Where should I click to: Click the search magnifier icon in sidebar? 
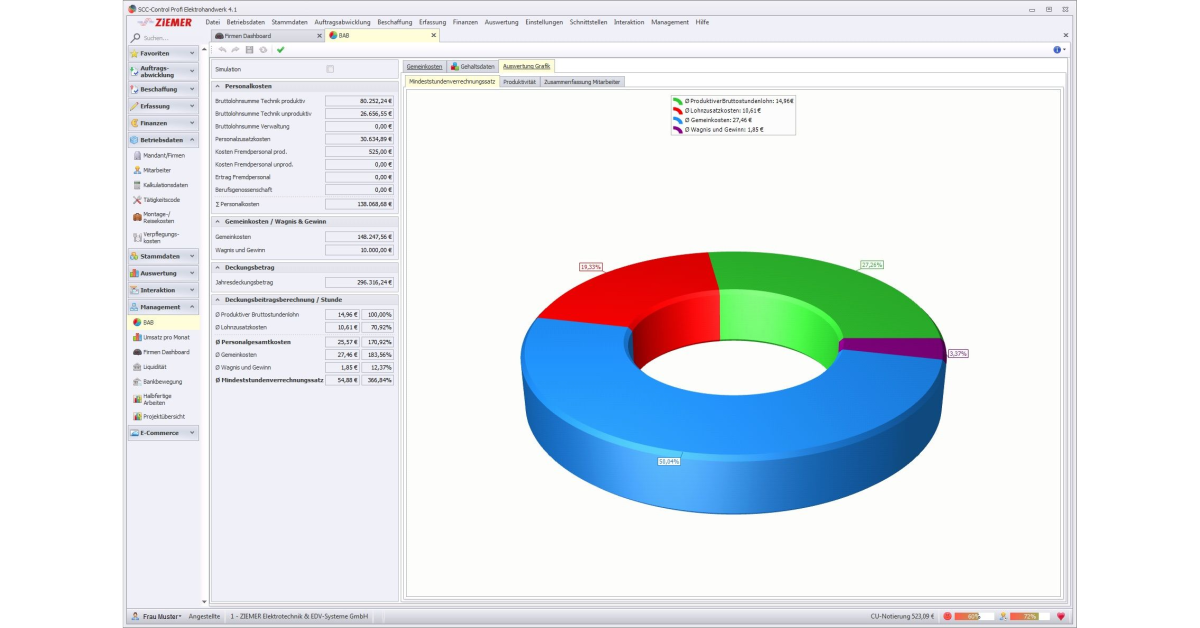click(x=136, y=37)
